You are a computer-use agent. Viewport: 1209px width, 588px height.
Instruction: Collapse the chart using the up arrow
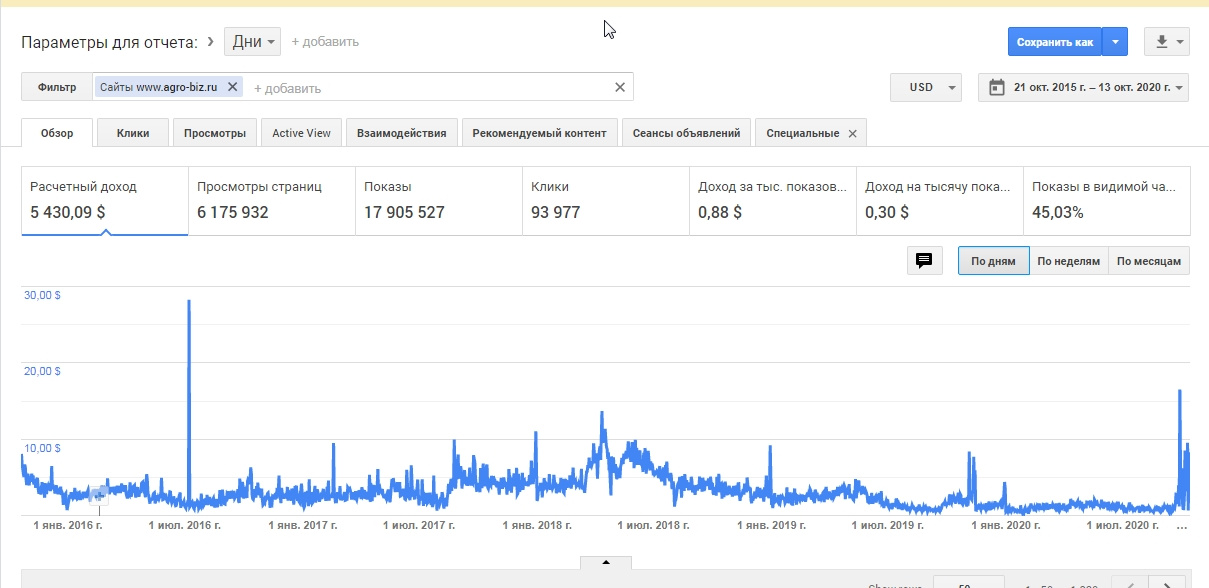point(604,563)
